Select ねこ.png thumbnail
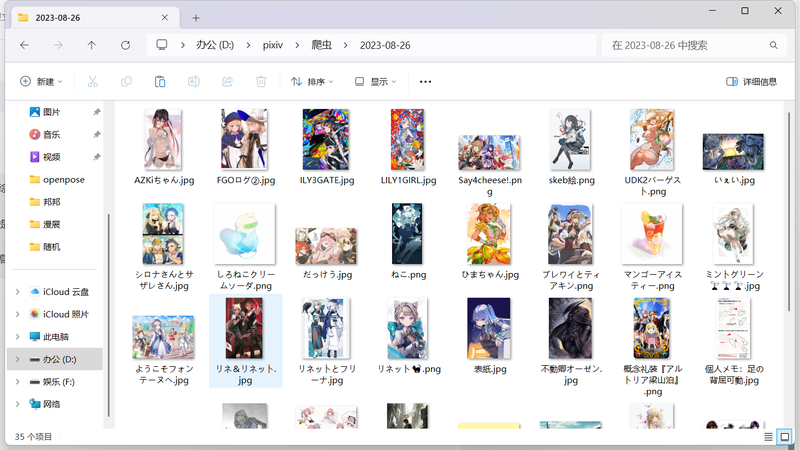The image size is (800, 450). [x=407, y=234]
